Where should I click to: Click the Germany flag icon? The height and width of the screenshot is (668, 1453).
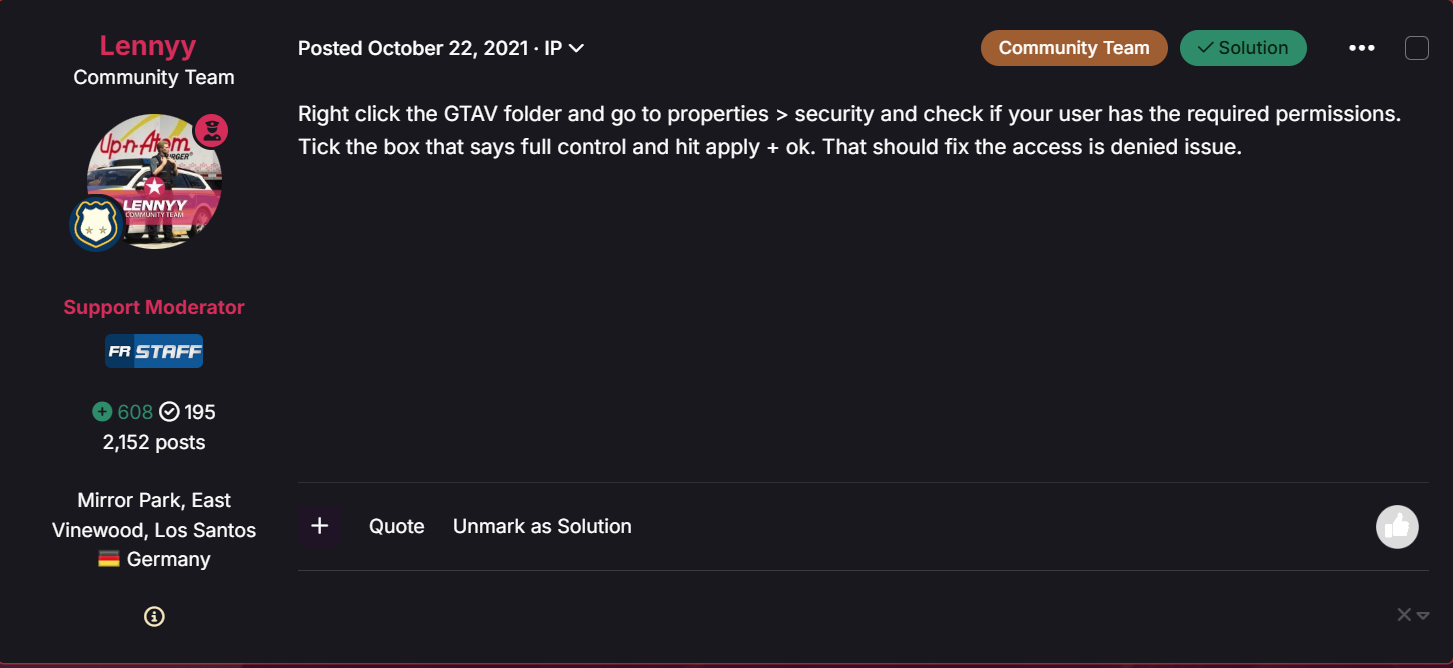[x=109, y=559]
